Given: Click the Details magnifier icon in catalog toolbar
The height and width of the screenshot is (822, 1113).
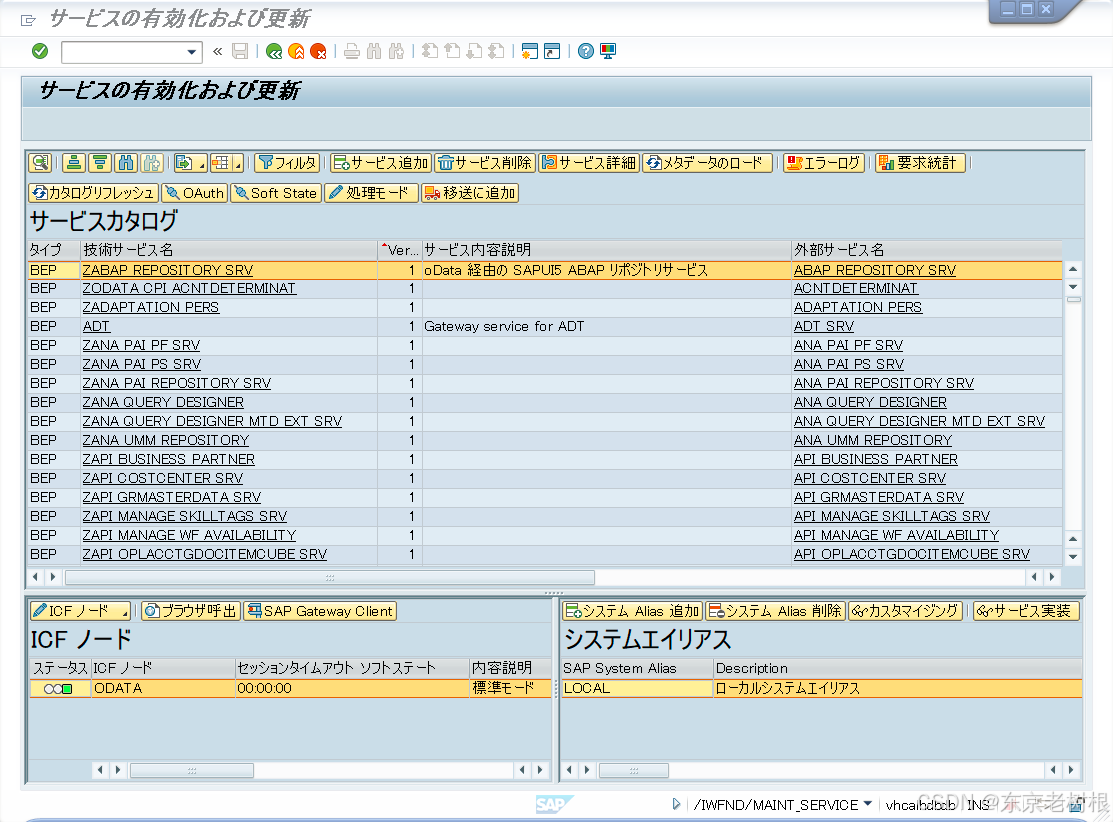Looking at the screenshot, I should coord(40,163).
